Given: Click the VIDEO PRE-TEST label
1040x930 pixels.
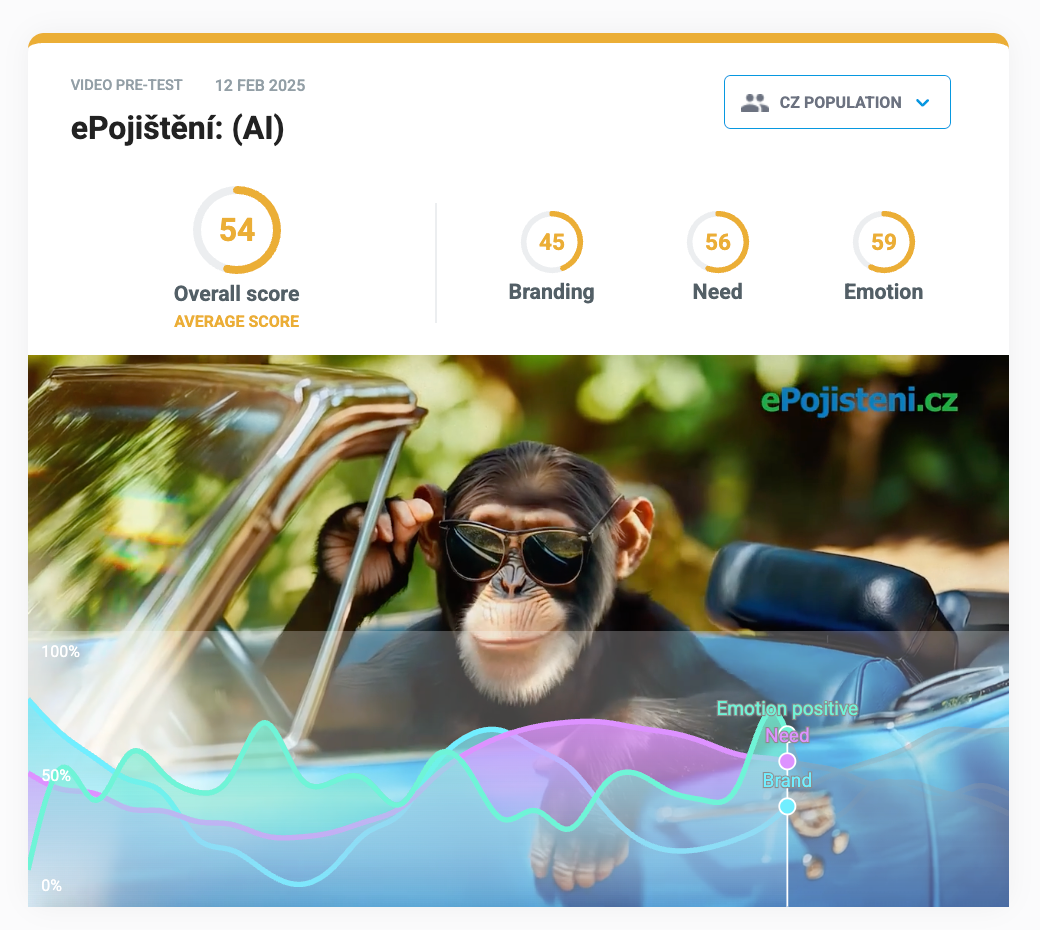Looking at the screenshot, I should (127, 86).
